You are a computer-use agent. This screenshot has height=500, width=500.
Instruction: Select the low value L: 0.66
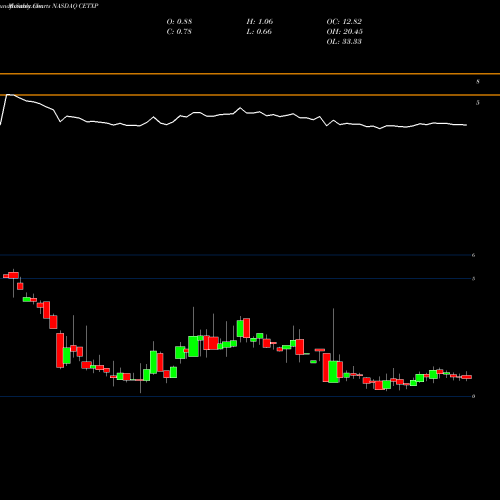tap(259, 31)
